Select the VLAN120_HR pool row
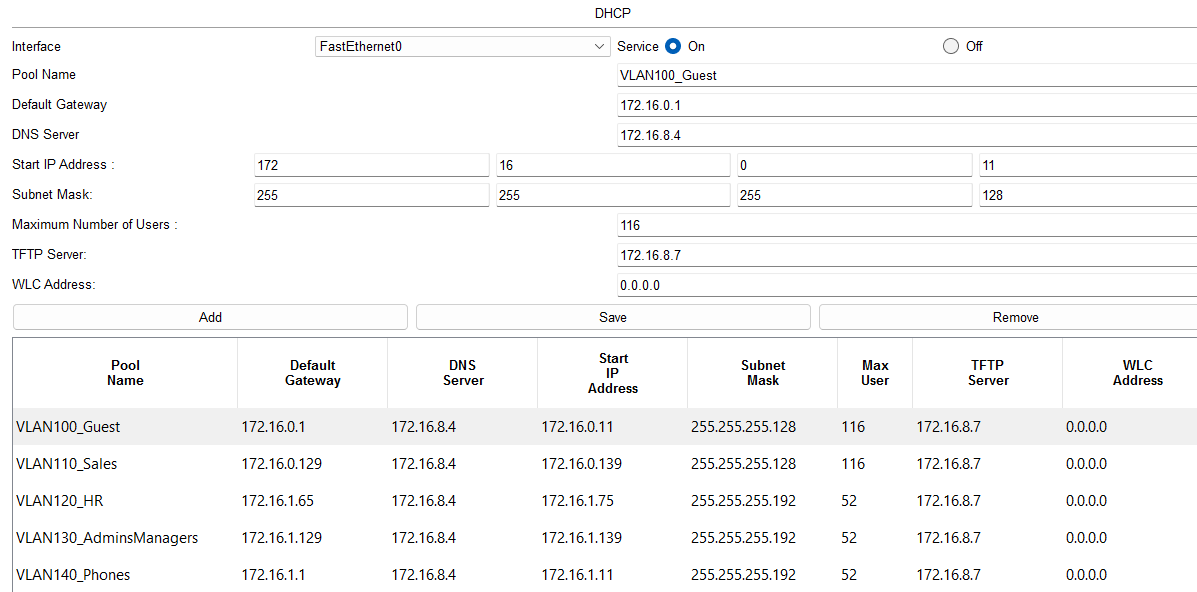The width and height of the screenshot is (1197, 592). pyautogui.click(x=605, y=501)
